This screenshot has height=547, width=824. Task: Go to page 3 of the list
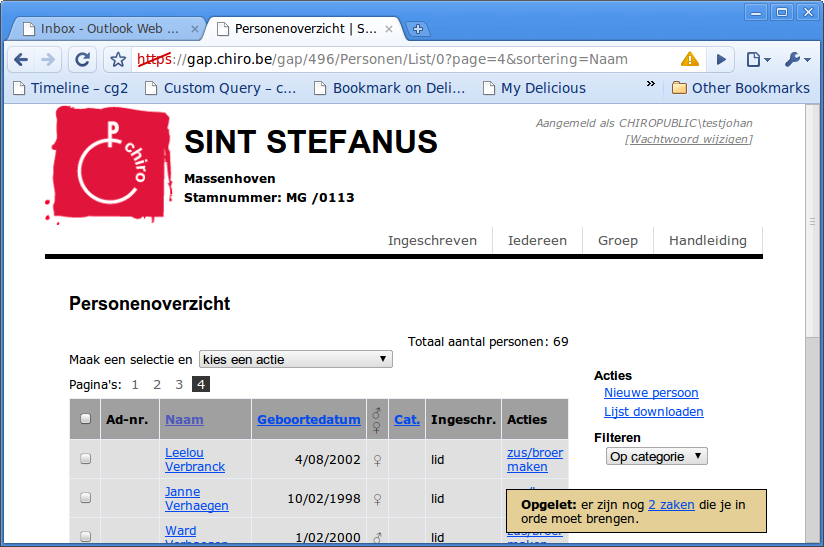[x=179, y=385]
